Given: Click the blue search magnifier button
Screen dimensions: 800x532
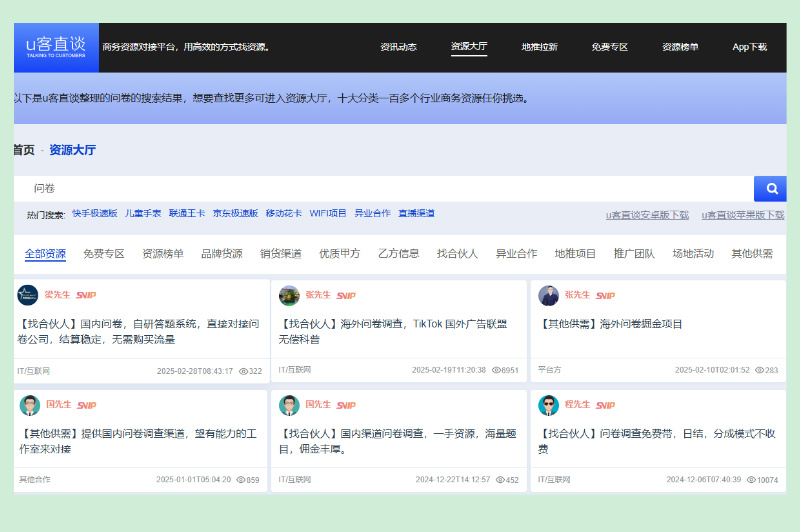Looking at the screenshot, I should [770, 189].
